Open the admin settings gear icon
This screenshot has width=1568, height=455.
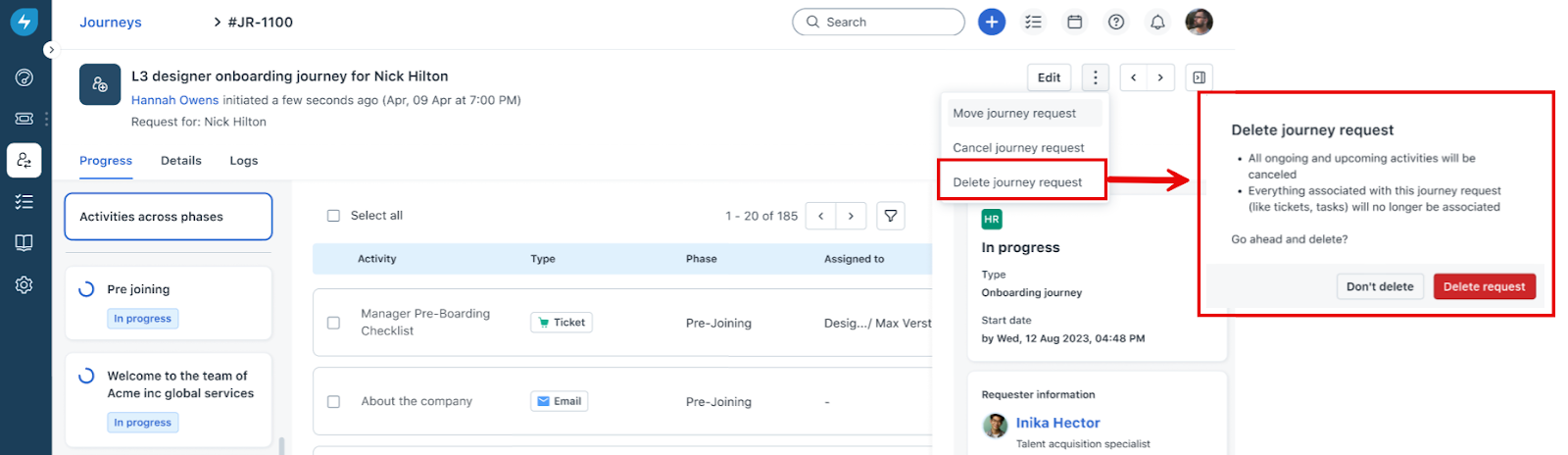[x=24, y=284]
